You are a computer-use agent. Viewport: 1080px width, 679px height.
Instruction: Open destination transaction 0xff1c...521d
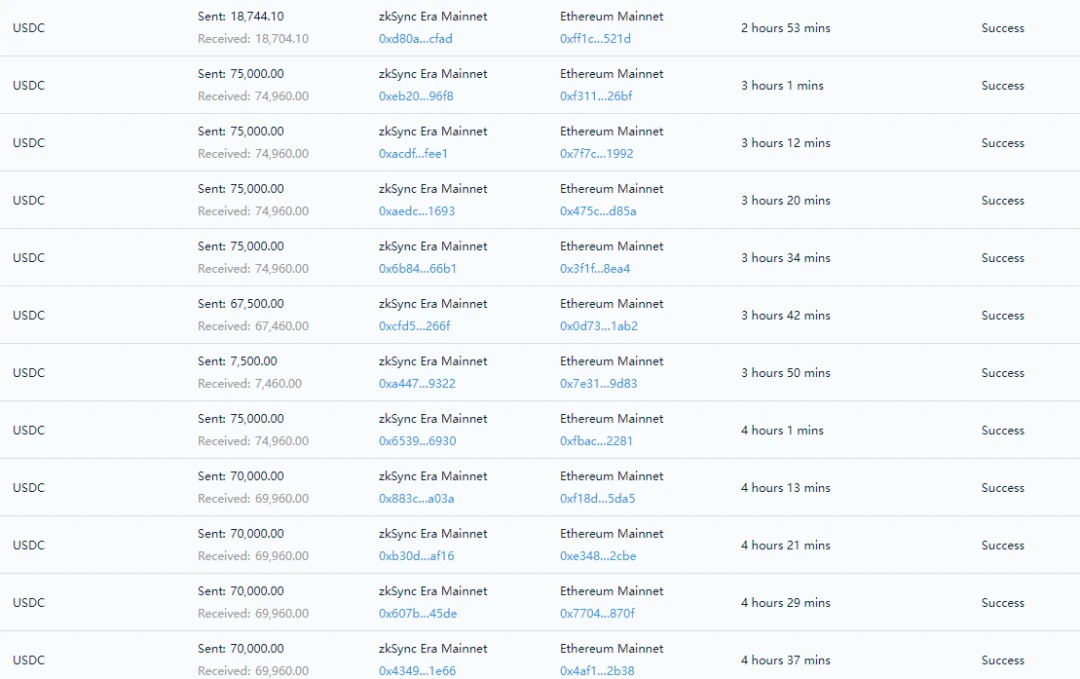tap(595, 39)
